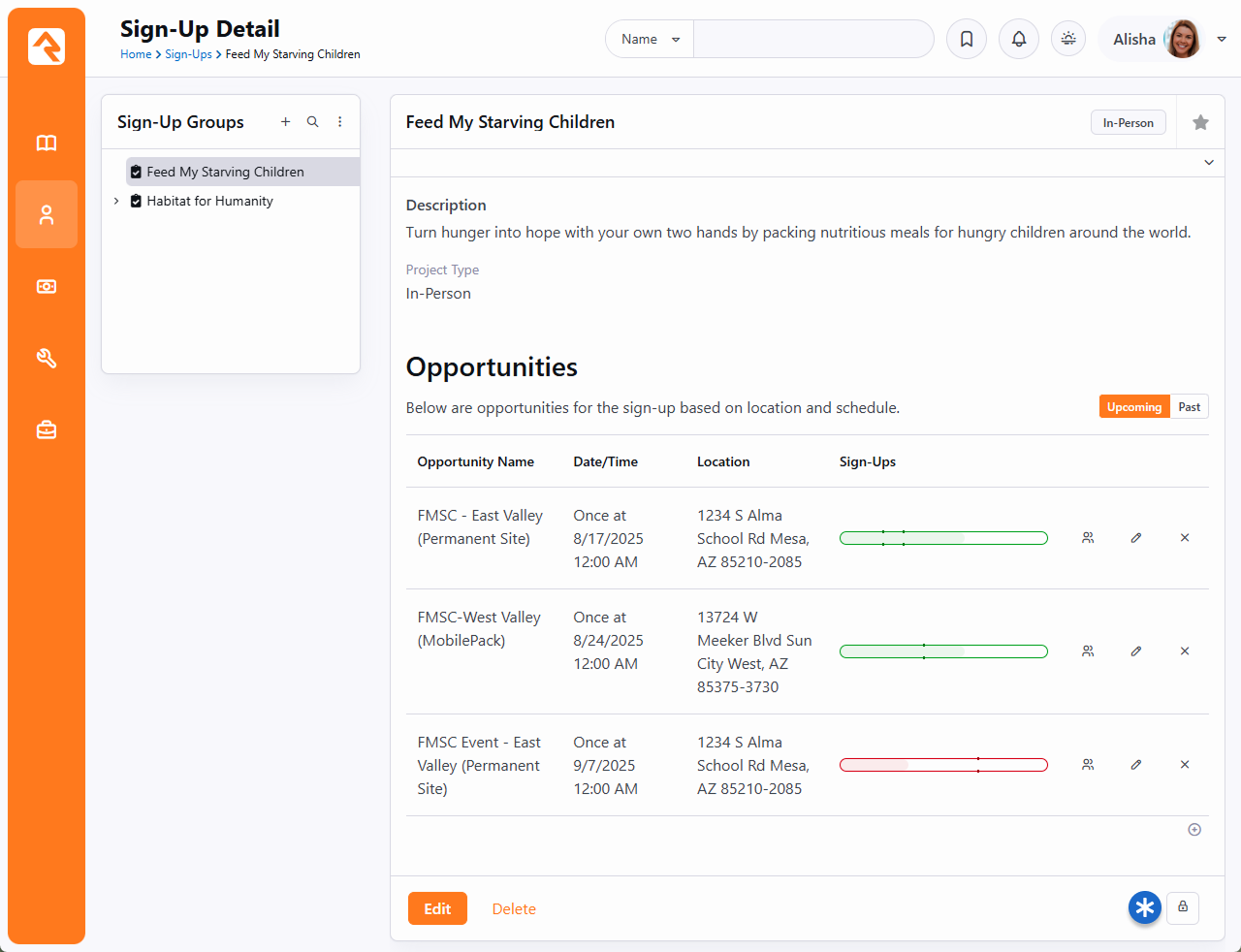The height and width of the screenshot is (952, 1241).
Task: Click the bookmark icon in header
Action: (x=967, y=39)
